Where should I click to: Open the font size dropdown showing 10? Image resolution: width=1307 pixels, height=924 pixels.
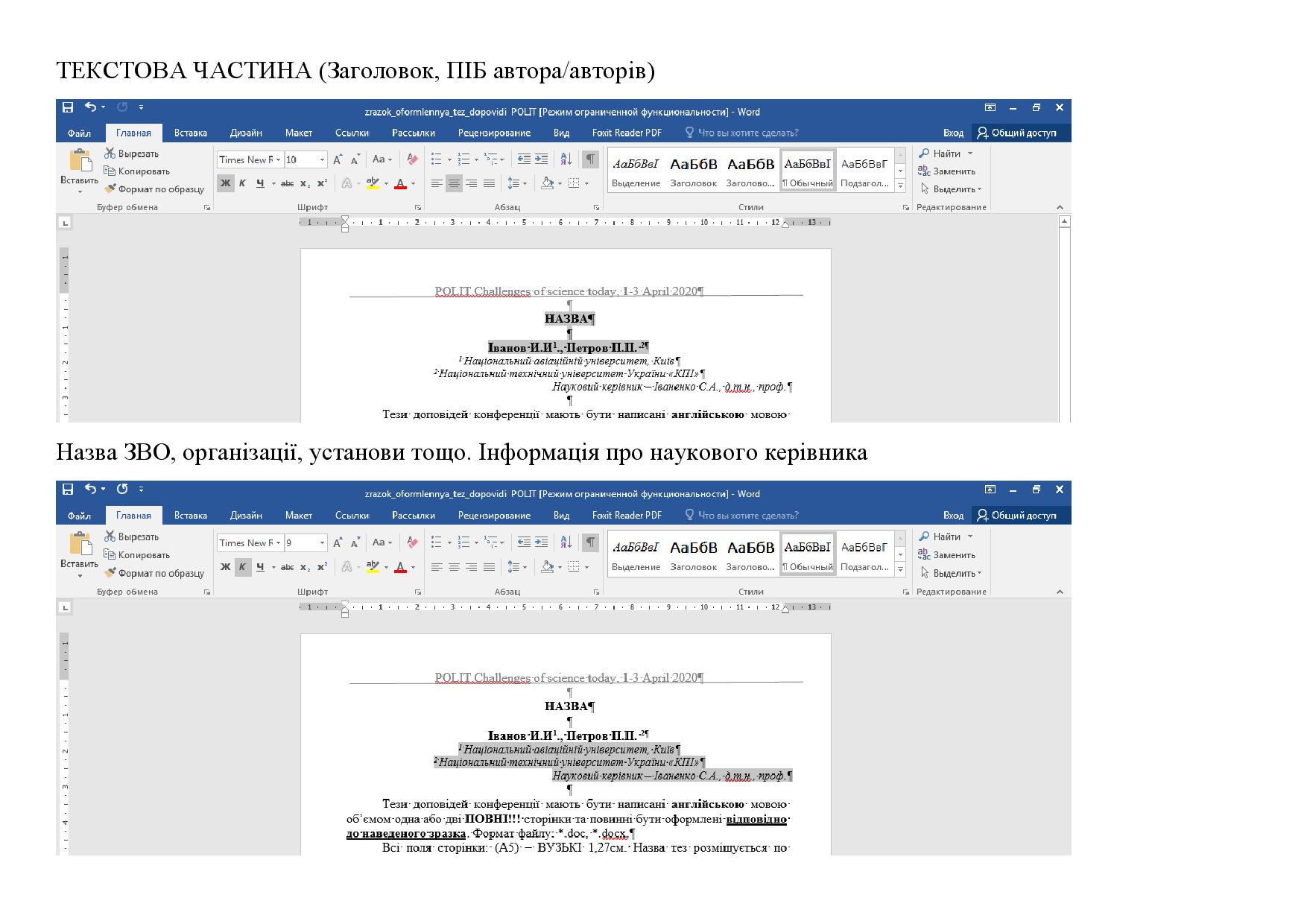point(322,159)
